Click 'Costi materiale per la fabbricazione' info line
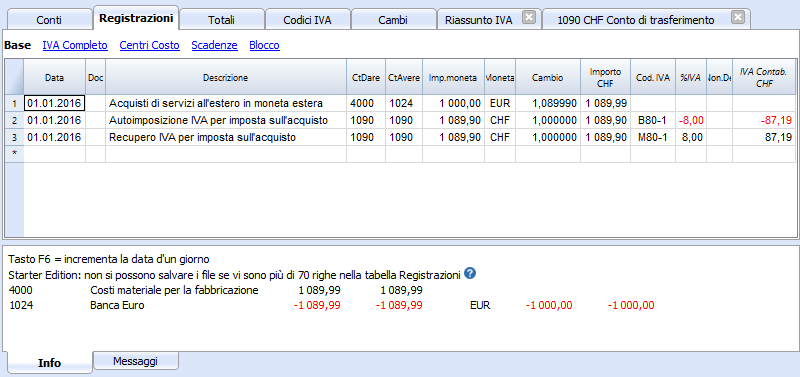 174,290
